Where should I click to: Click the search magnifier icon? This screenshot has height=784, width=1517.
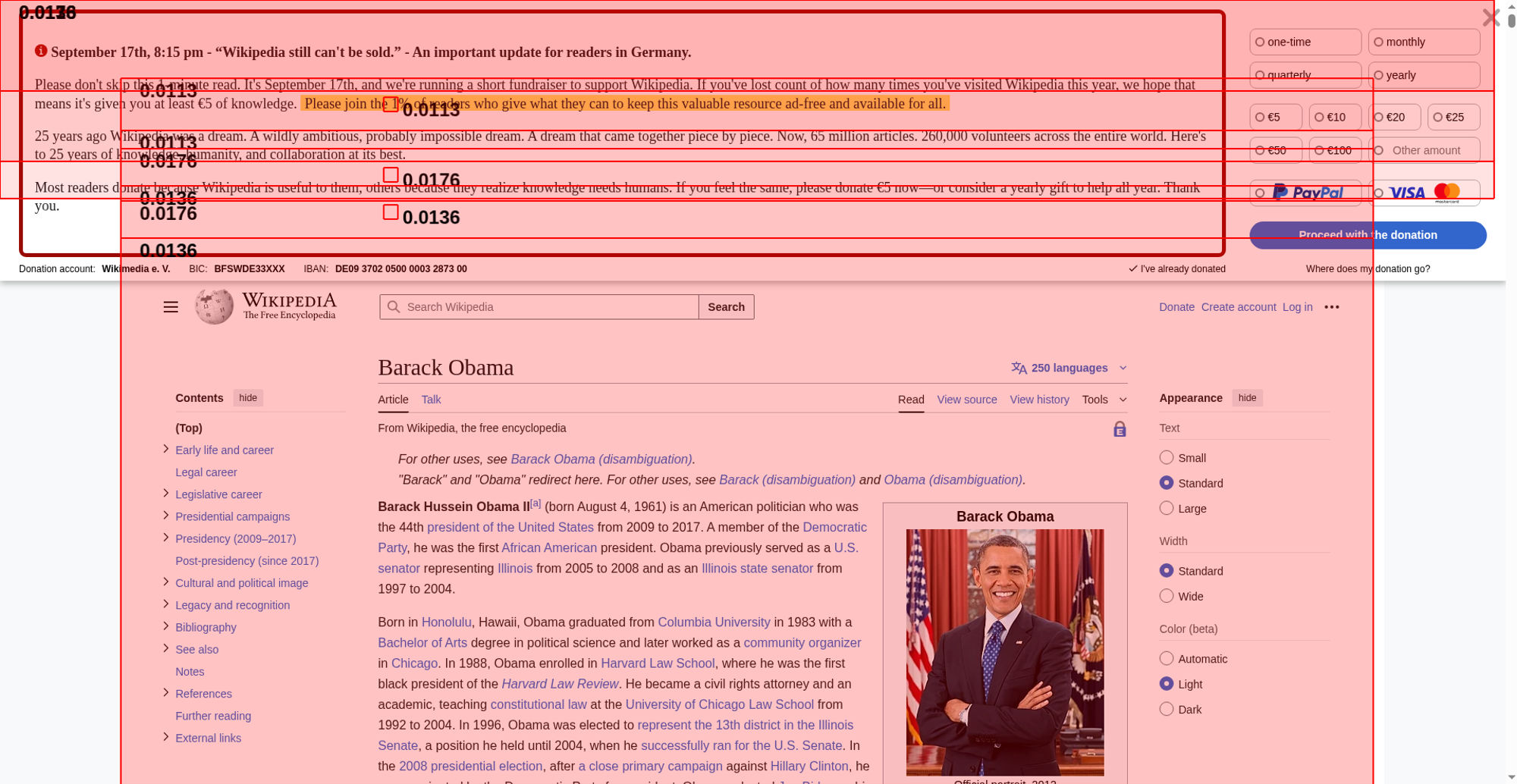point(393,306)
